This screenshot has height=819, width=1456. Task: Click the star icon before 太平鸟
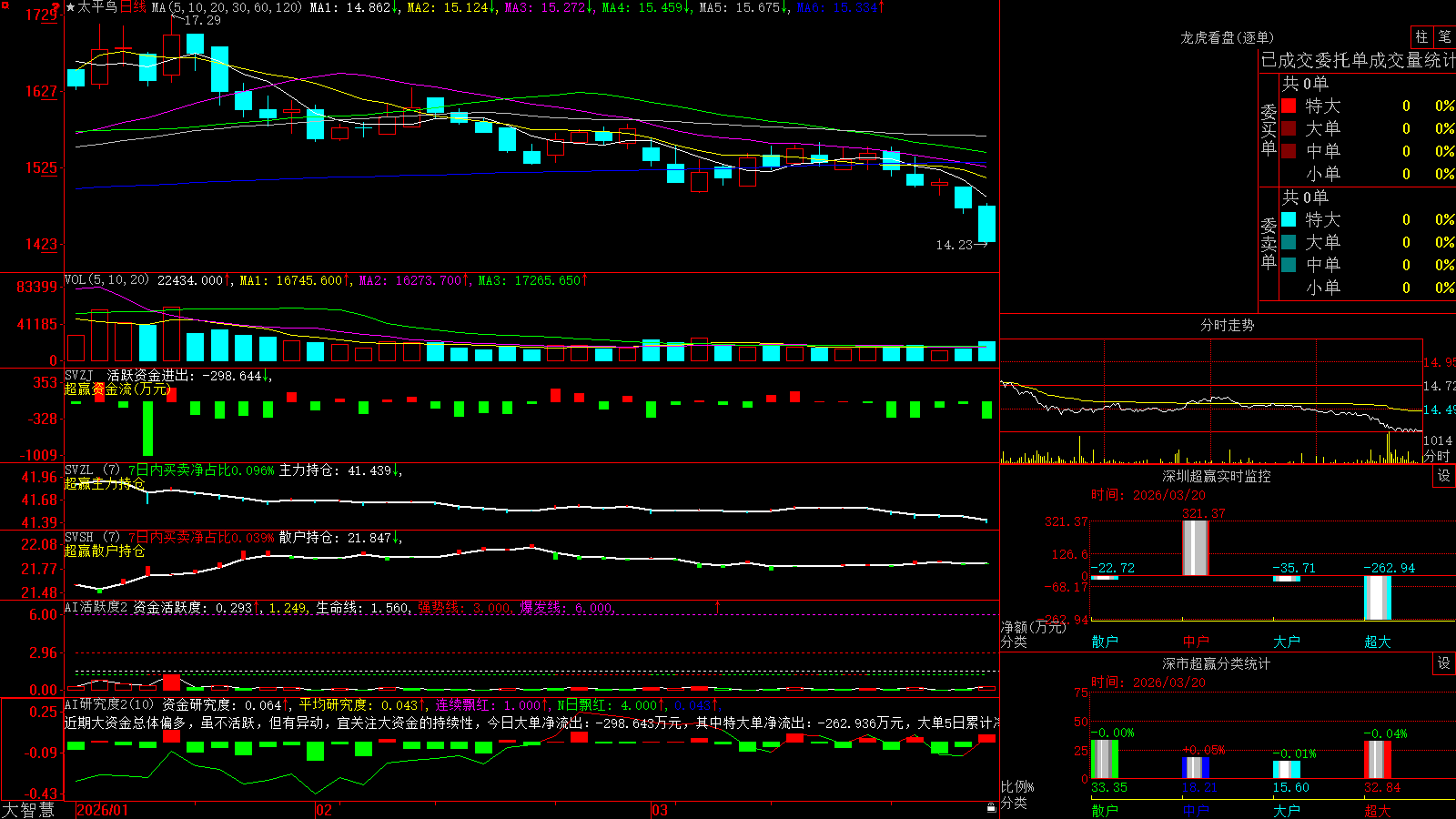click(x=70, y=7)
